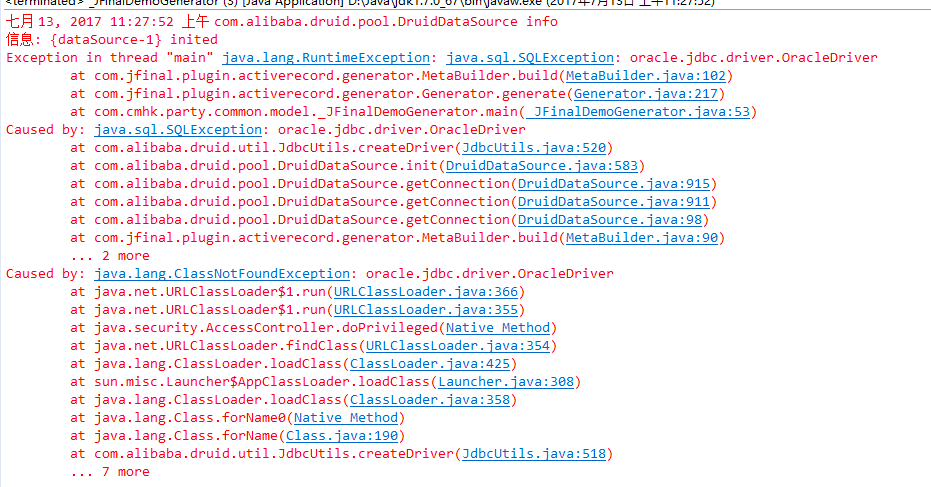Click the '... 2 more' line
This screenshot has width=931, height=487.
[110, 256]
